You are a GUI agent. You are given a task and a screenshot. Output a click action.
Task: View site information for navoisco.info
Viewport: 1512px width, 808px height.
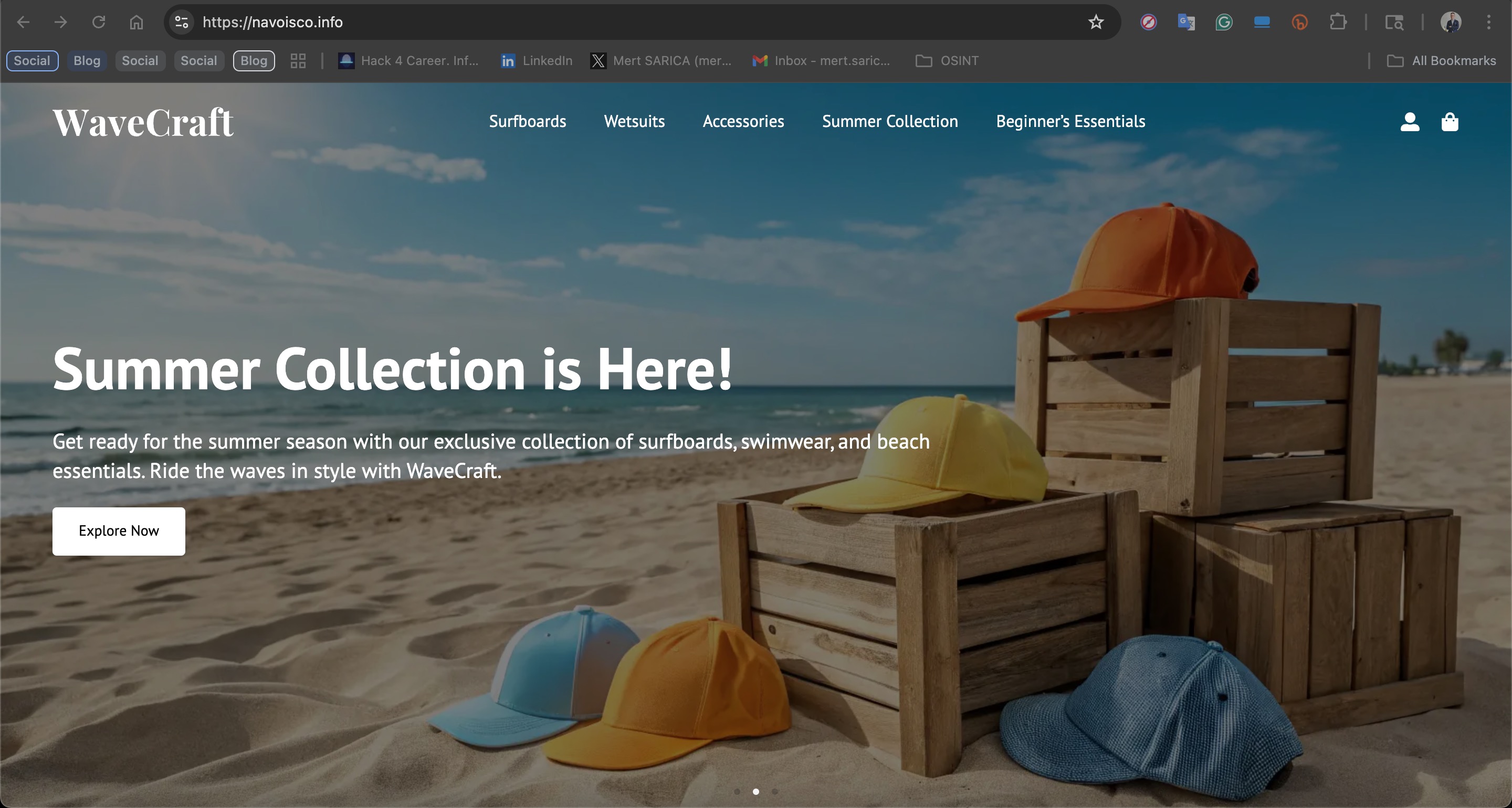pos(181,22)
